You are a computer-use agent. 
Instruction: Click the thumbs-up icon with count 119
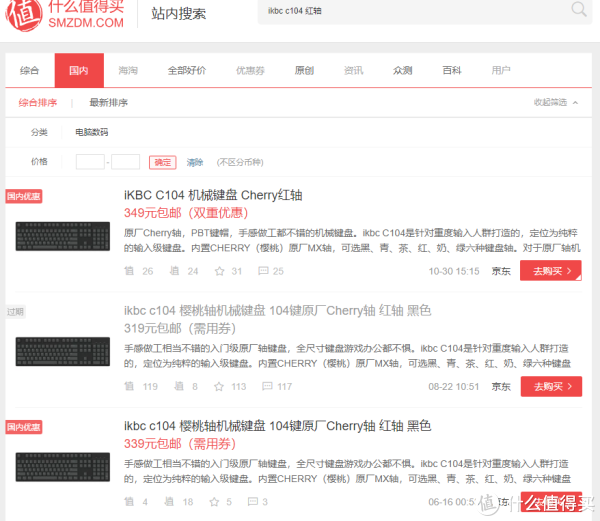[128, 386]
